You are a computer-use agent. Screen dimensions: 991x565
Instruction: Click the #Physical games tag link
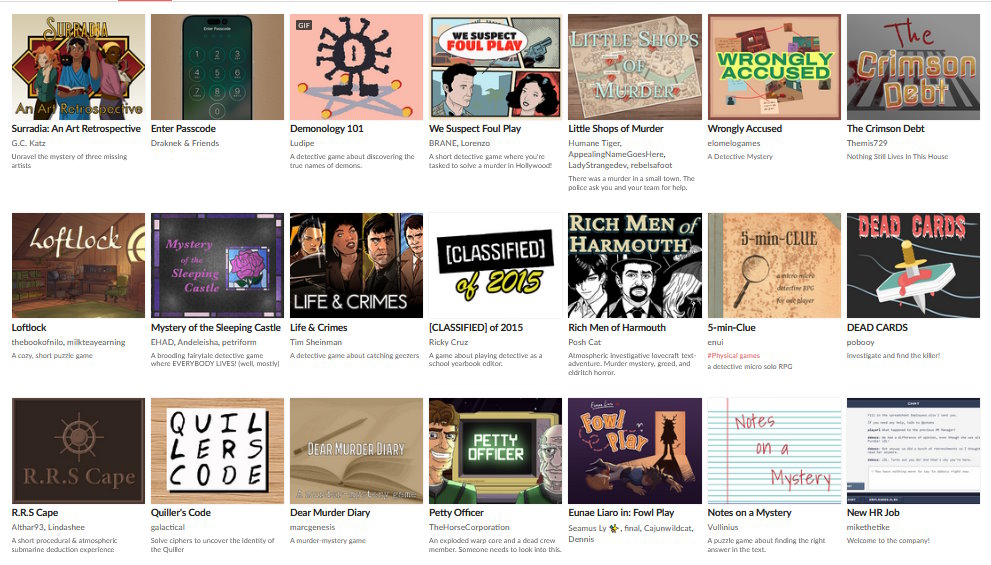[x=734, y=356]
